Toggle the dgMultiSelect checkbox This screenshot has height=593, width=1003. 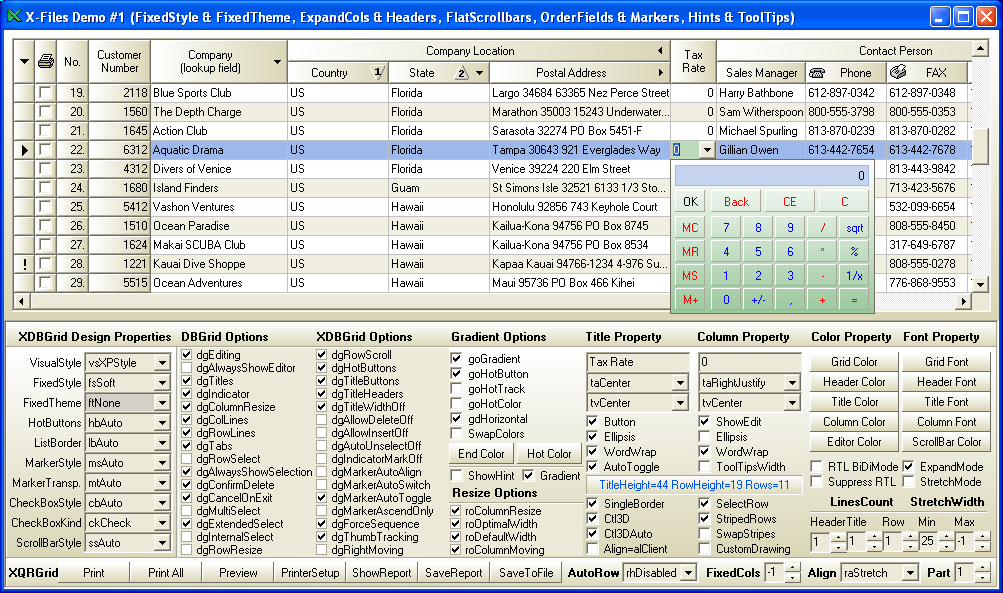click(x=187, y=511)
